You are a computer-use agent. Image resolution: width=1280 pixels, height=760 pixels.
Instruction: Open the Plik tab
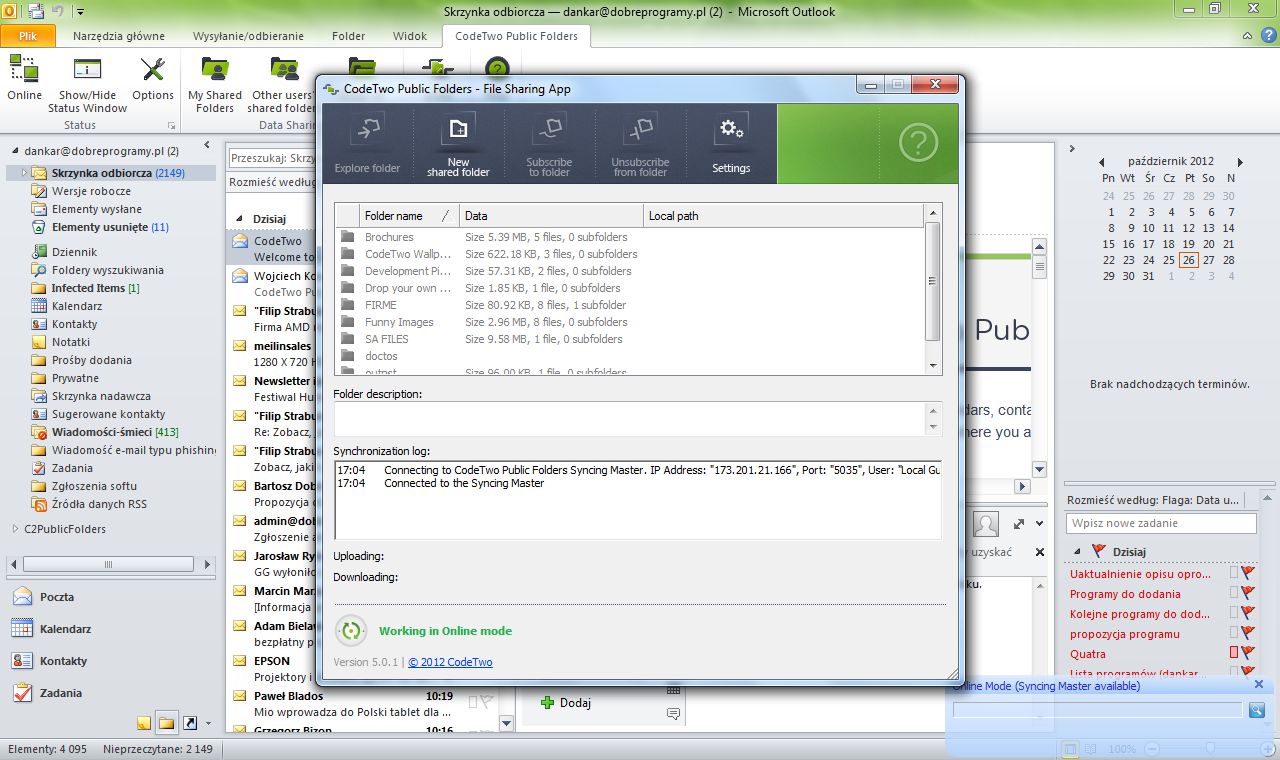pyautogui.click(x=28, y=36)
